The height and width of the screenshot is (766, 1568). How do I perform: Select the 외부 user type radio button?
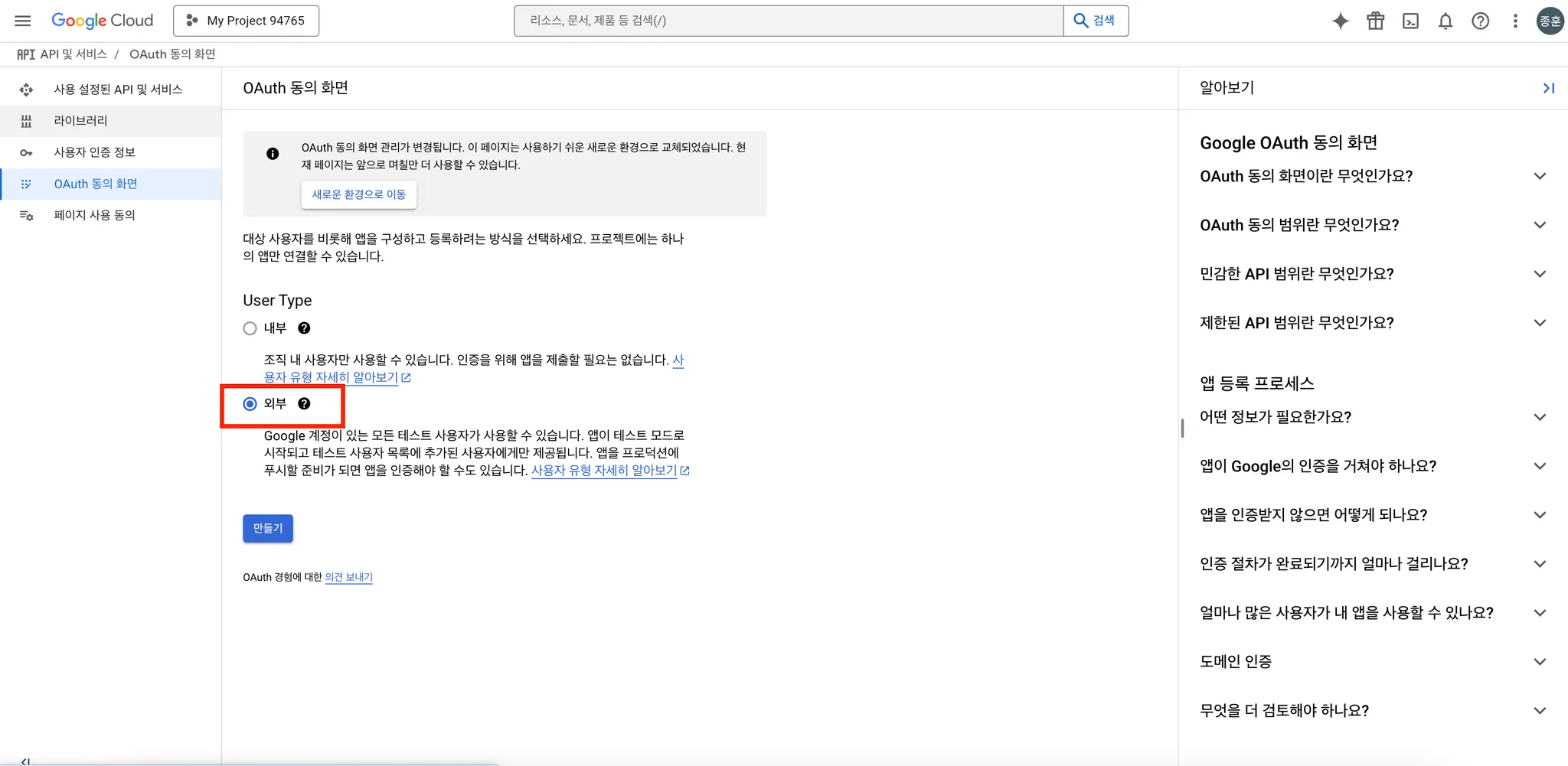250,404
